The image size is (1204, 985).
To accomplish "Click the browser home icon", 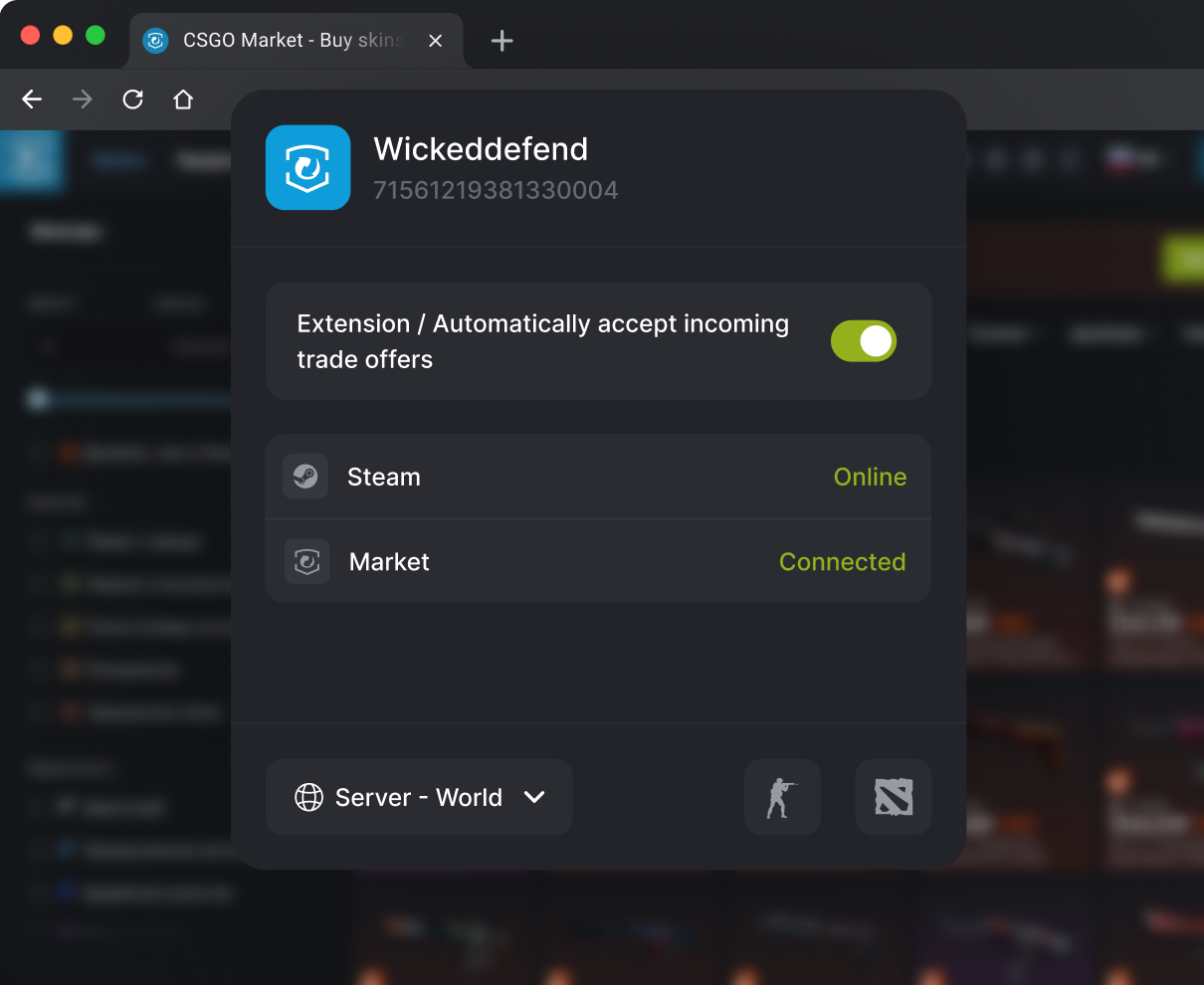I will point(183,99).
